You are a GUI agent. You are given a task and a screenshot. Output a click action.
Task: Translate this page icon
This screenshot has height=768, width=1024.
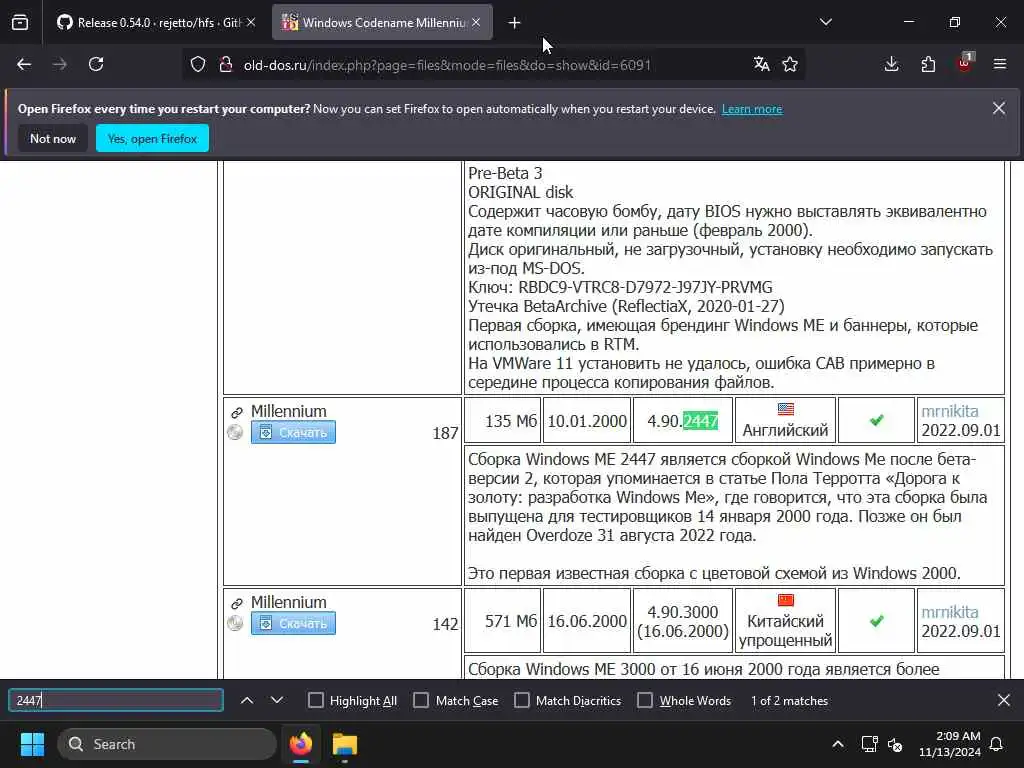(x=761, y=64)
